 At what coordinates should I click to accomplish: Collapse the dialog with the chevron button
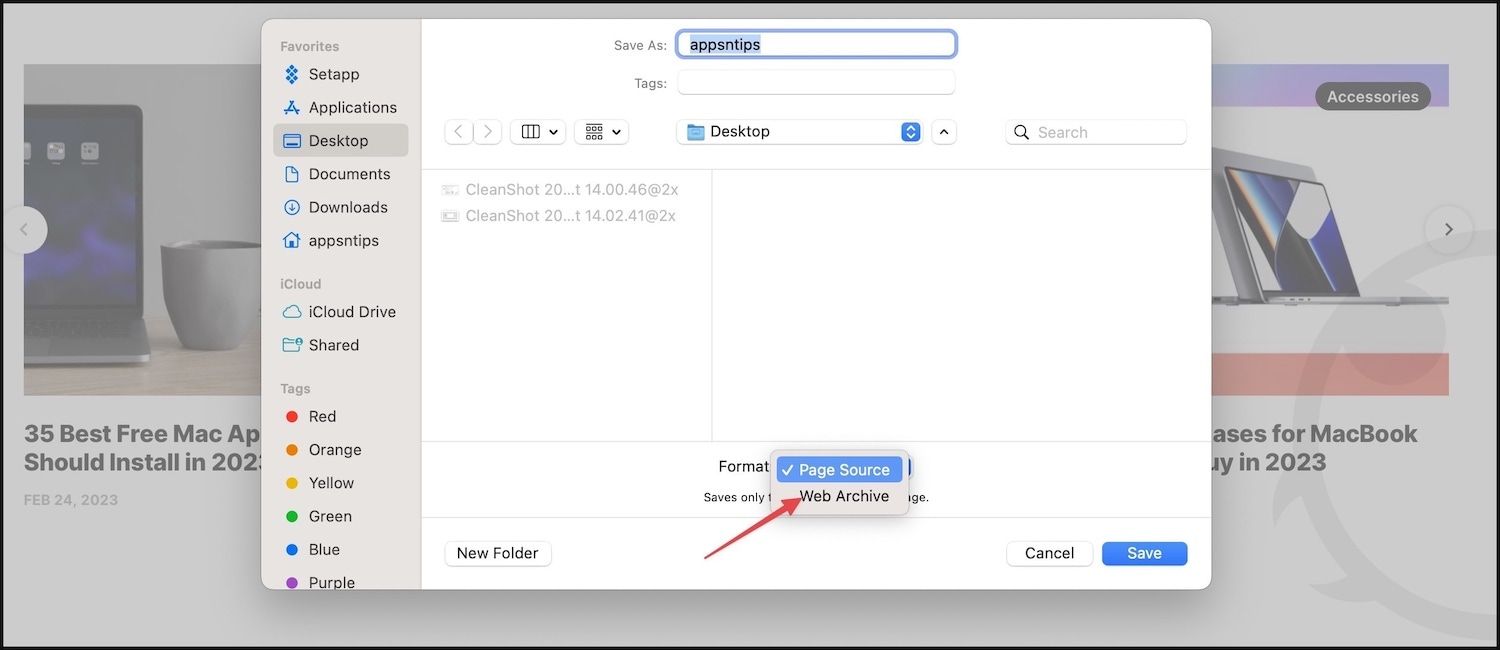click(943, 132)
